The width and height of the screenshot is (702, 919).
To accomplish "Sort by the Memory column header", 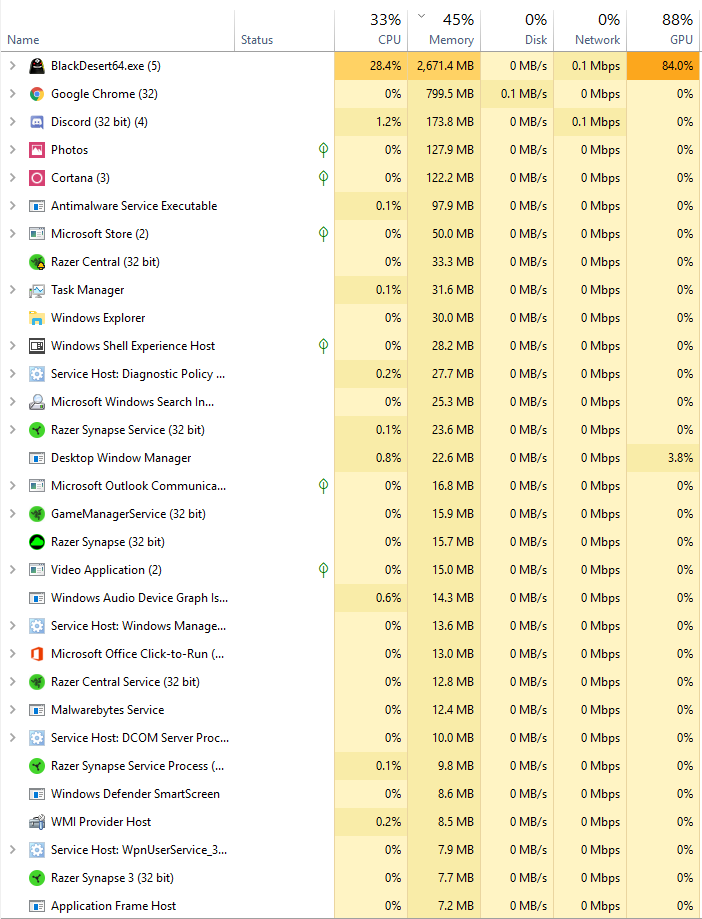I will point(444,30).
